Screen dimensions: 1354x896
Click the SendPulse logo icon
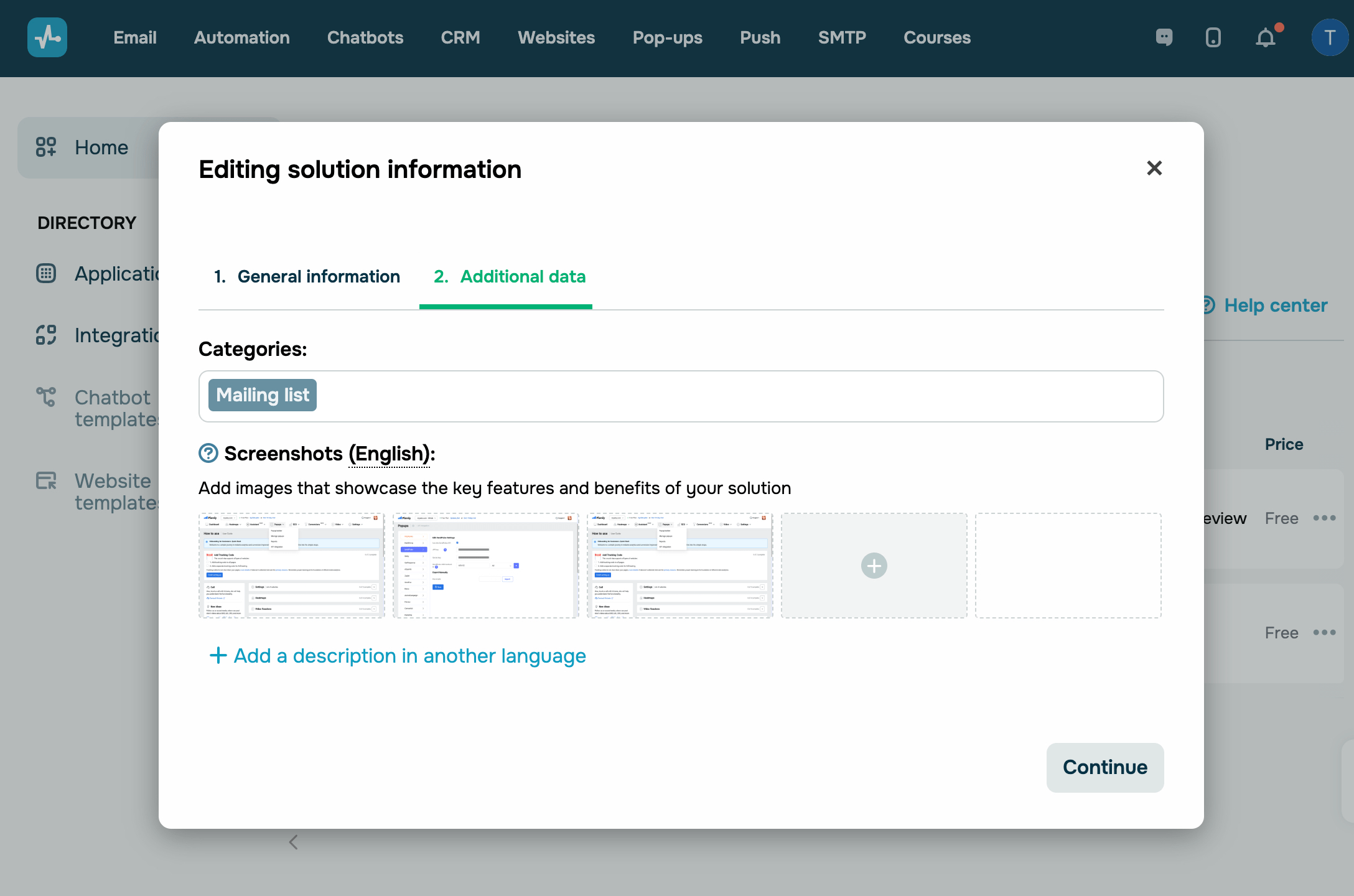(x=47, y=37)
